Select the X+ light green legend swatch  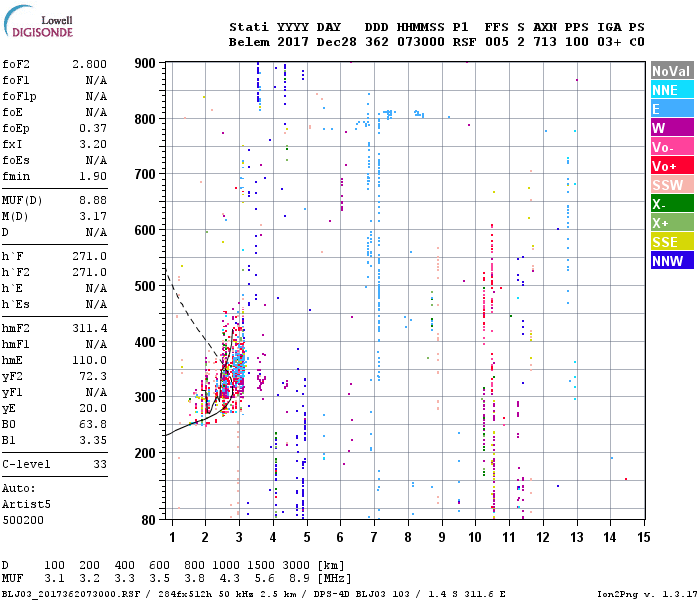pyautogui.click(x=672, y=223)
